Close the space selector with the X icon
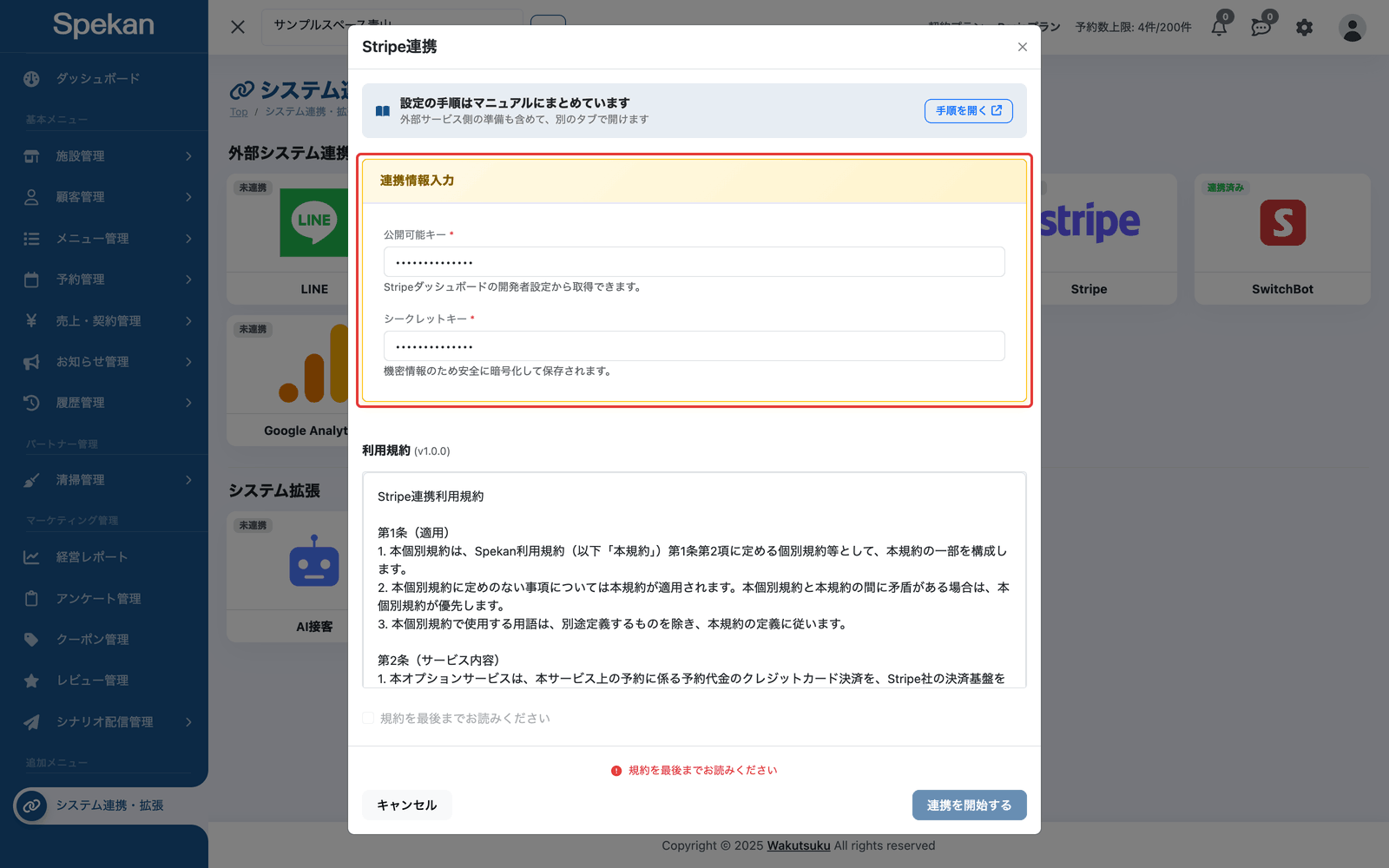 click(238, 27)
